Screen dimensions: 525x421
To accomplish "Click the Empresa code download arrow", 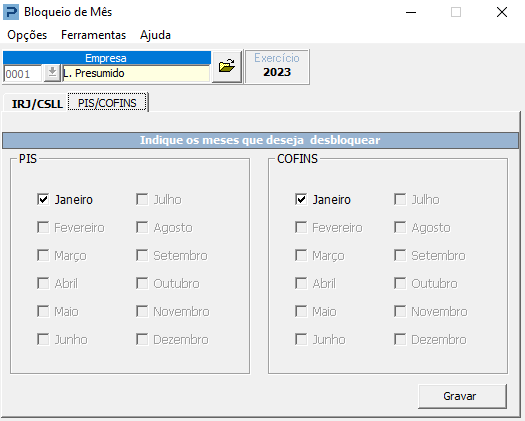I will click(52, 73).
